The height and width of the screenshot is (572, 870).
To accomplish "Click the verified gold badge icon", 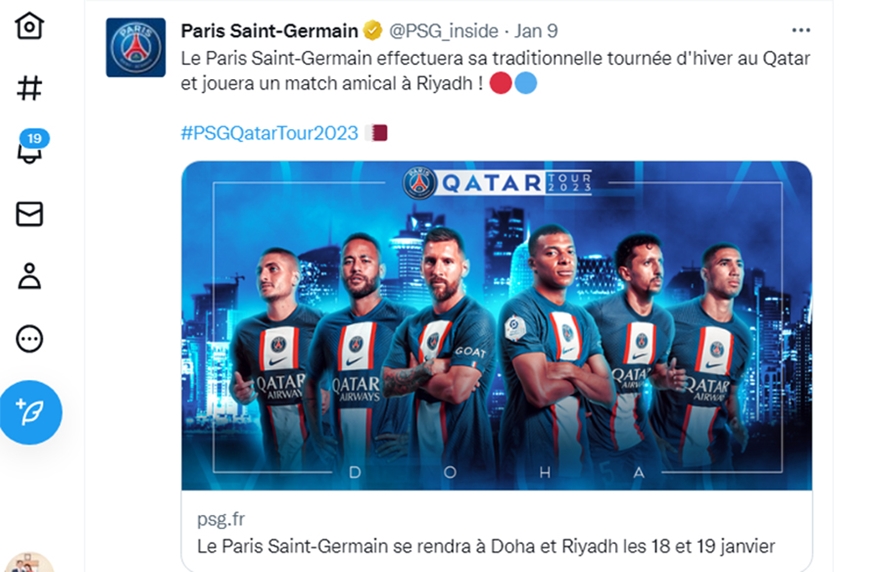I will point(373,31).
